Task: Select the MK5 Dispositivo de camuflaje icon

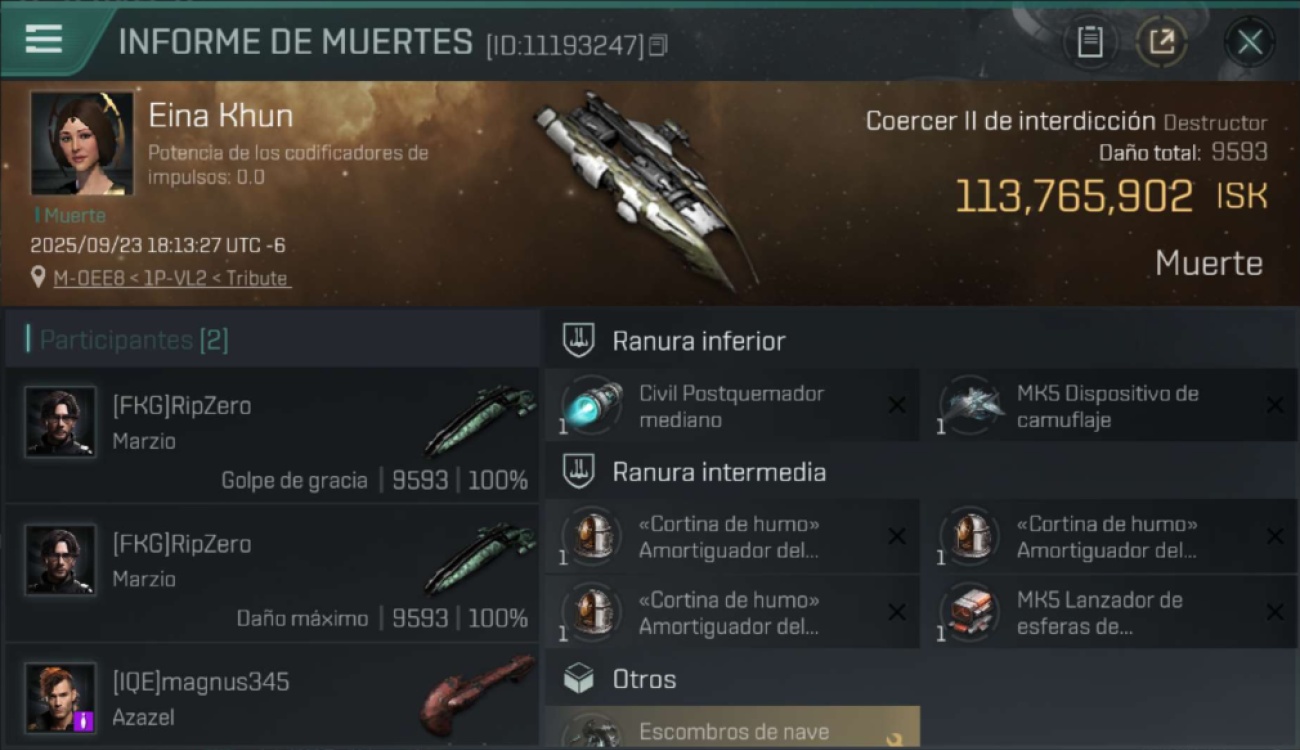Action: [971, 406]
